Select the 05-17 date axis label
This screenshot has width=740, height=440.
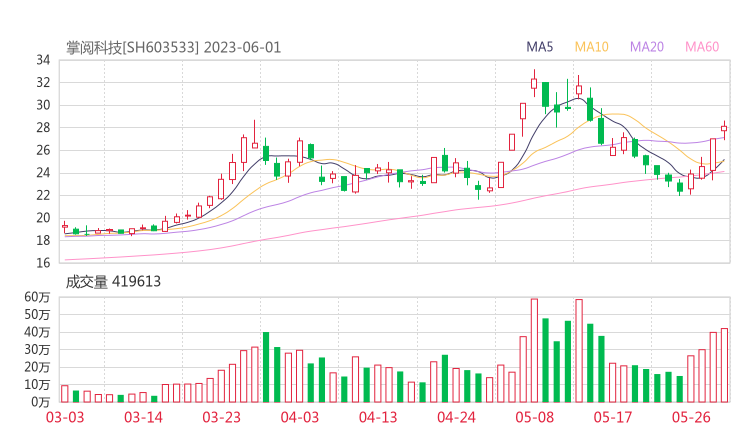[613, 417]
